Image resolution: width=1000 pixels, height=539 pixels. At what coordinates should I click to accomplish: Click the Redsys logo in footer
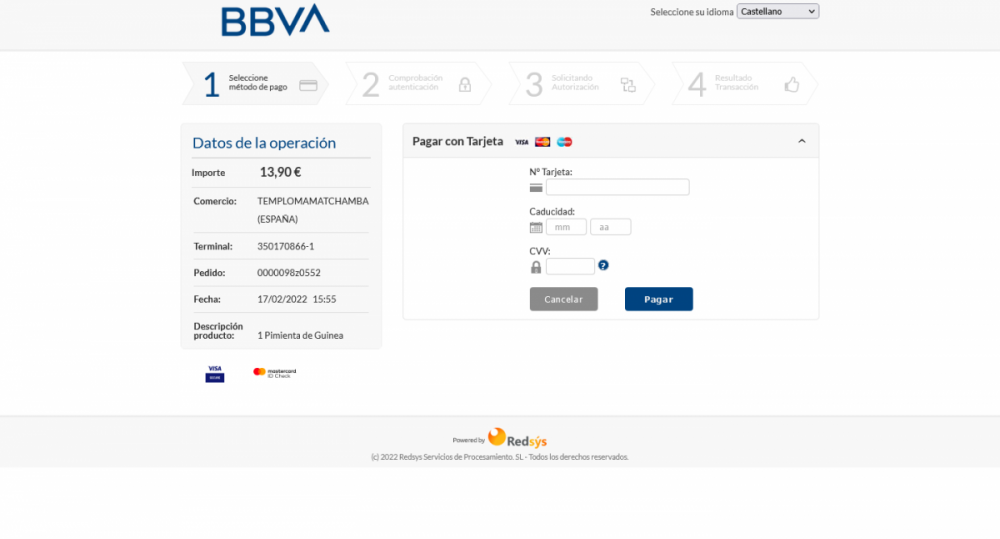tap(517, 438)
